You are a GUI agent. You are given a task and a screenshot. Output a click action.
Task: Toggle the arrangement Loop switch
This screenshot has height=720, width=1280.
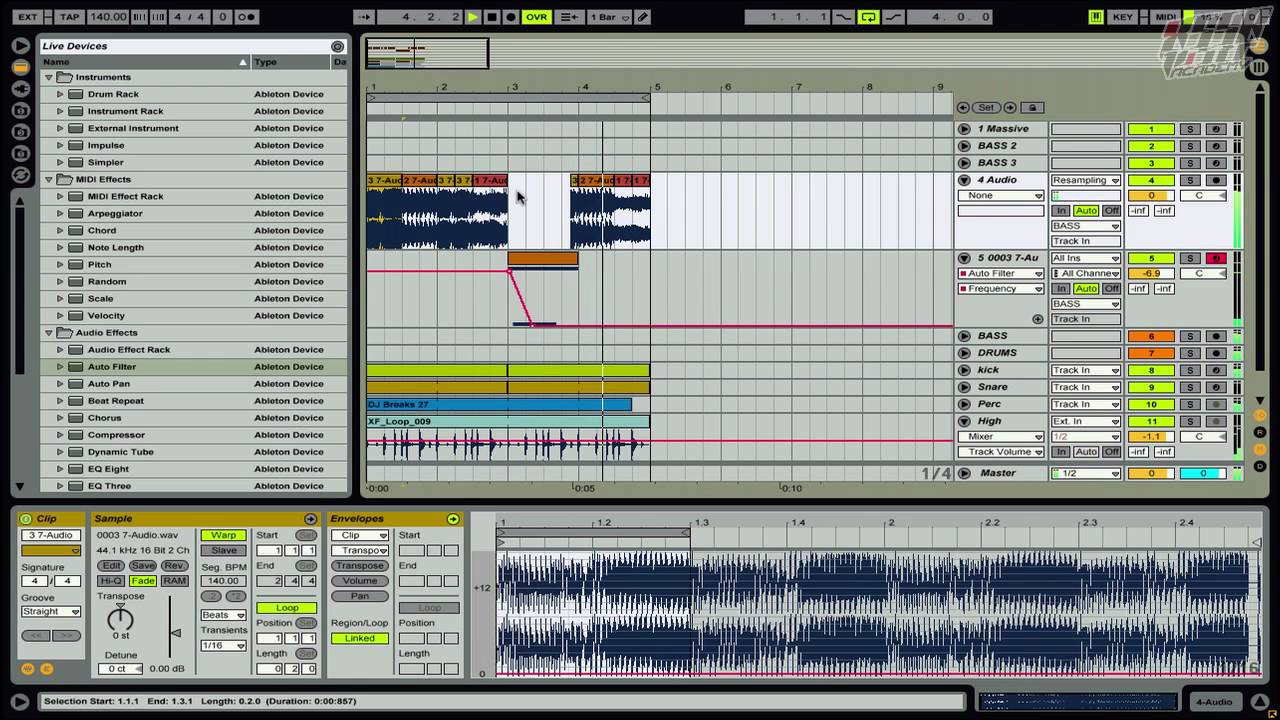[869, 17]
